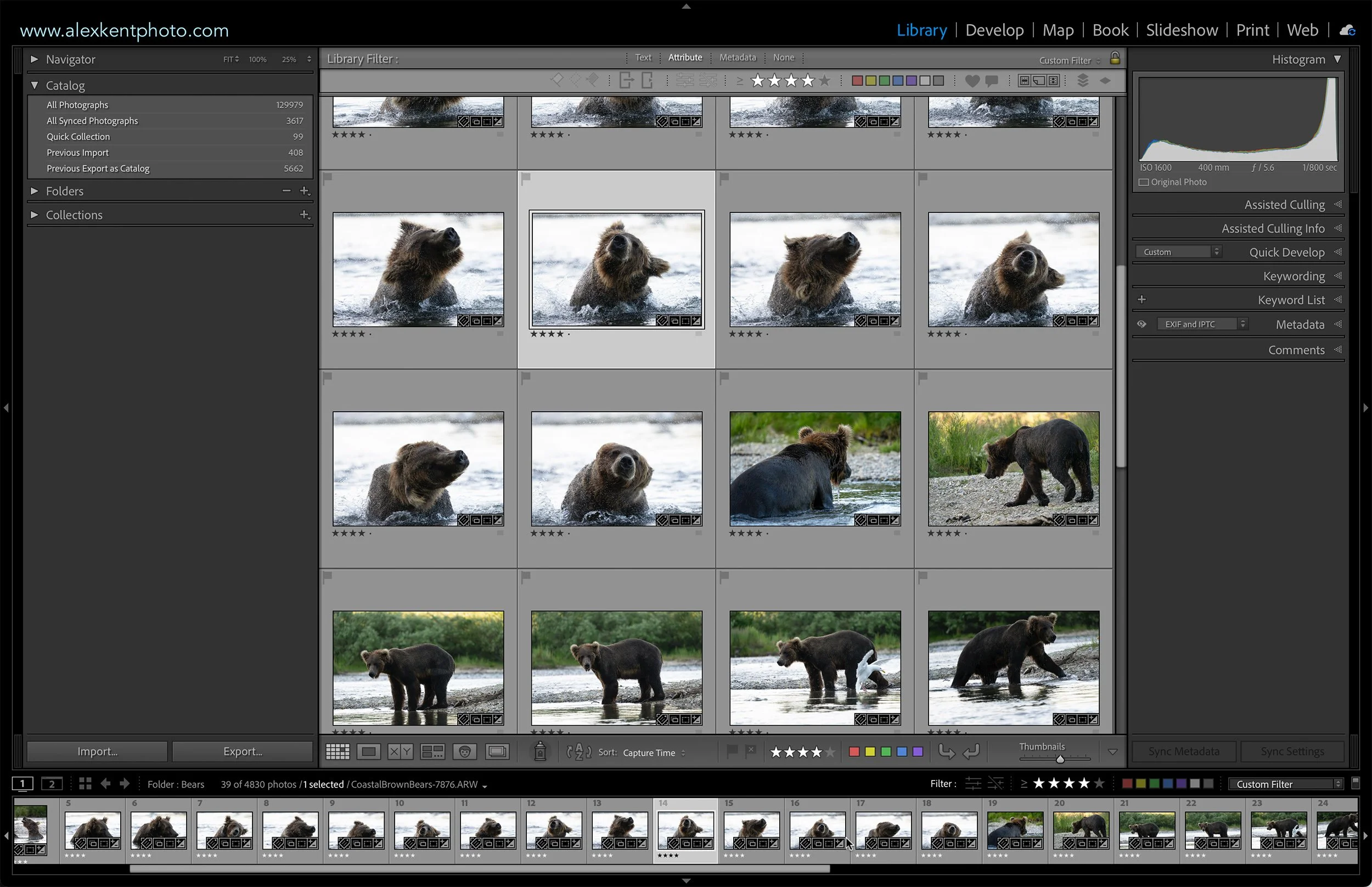The image size is (1372, 887).
Task: Rotate photo counterclockwise from the toolbar
Action: (x=946, y=751)
